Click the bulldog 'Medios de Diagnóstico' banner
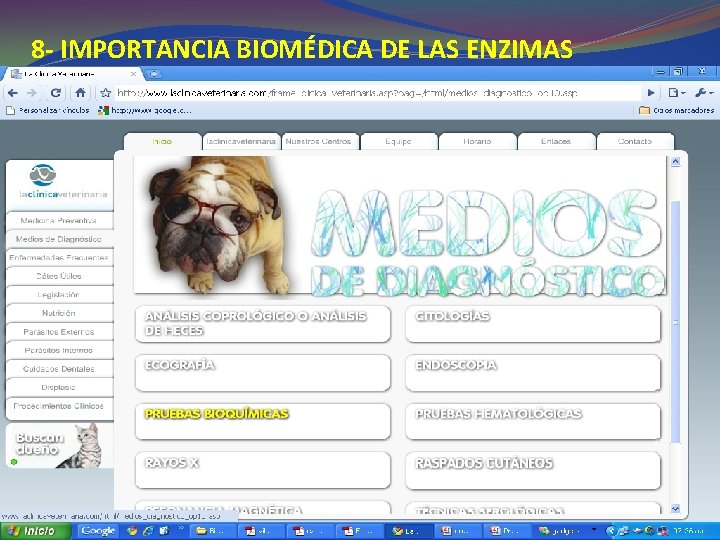 (399, 225)
